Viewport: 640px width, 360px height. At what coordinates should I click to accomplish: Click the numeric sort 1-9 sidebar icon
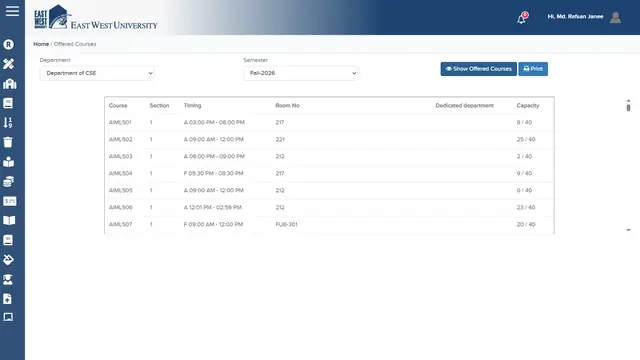click(x=8, y=122)
